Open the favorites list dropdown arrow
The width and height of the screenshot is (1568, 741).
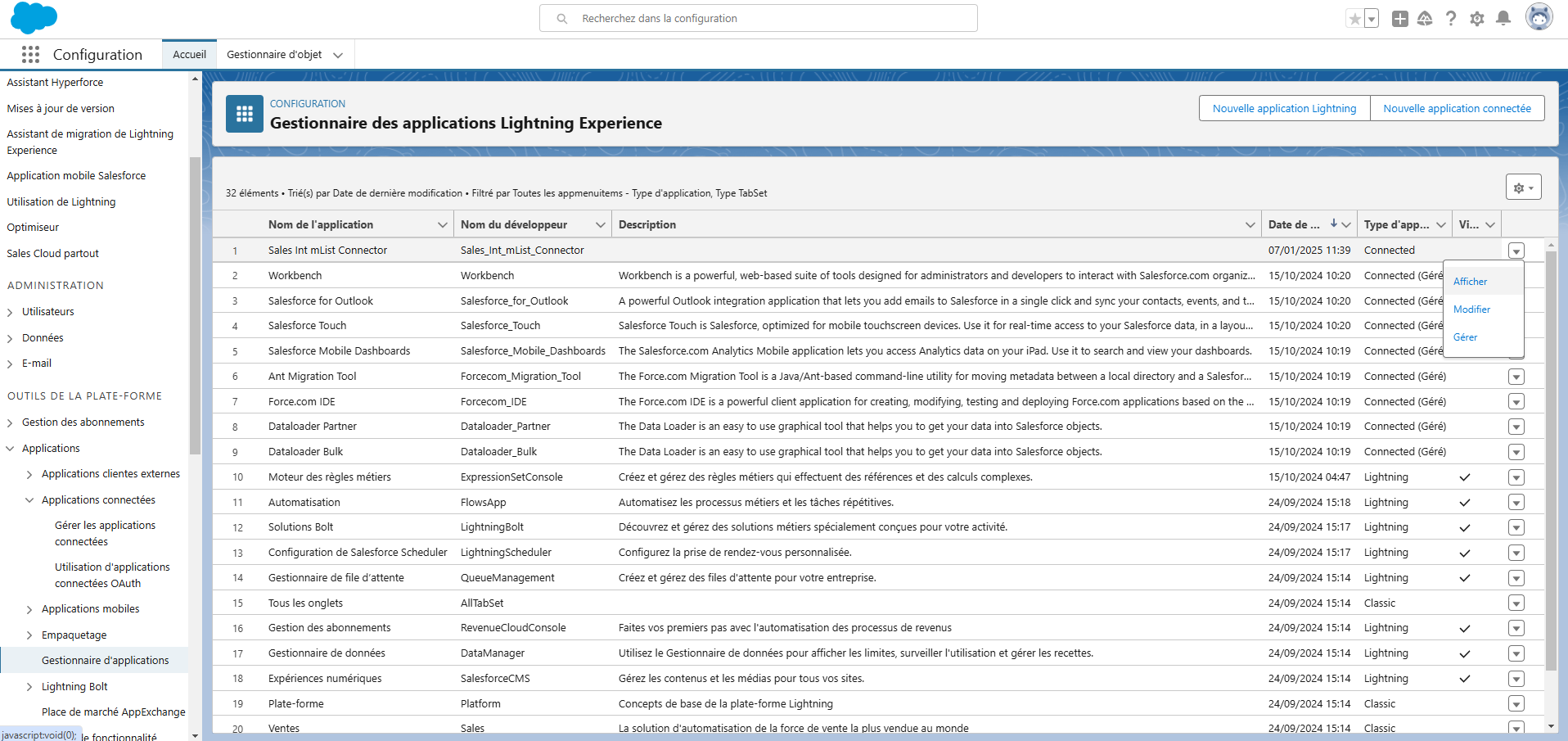1372,19
